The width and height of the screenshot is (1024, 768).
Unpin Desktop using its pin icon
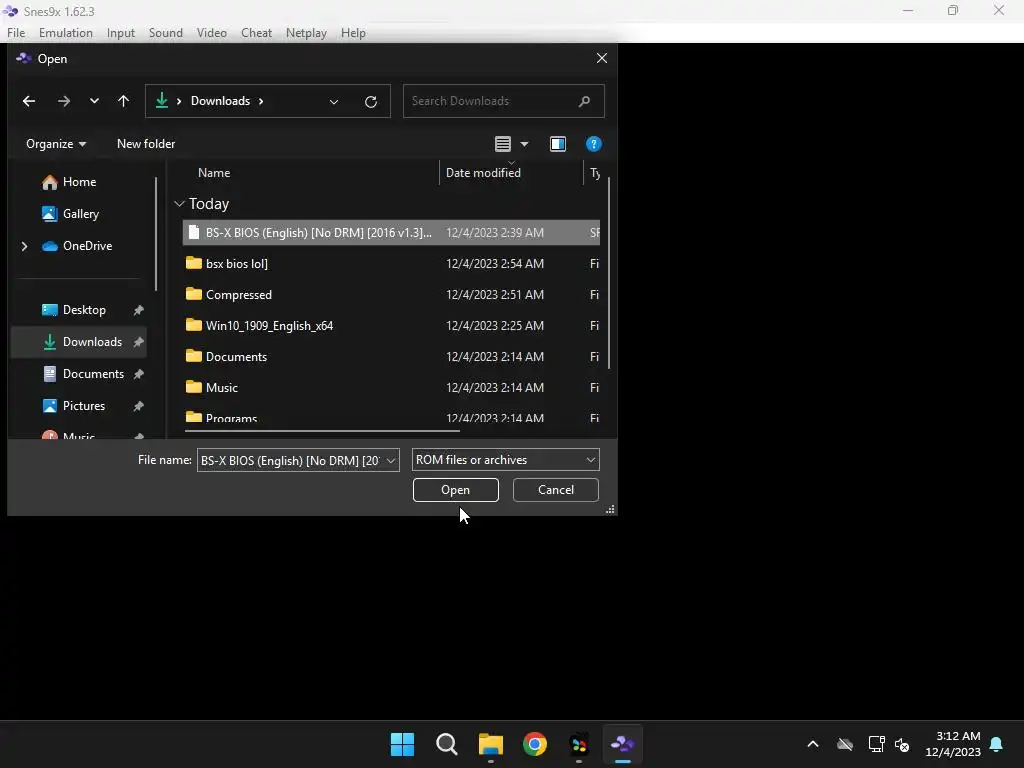coord(138,310)
